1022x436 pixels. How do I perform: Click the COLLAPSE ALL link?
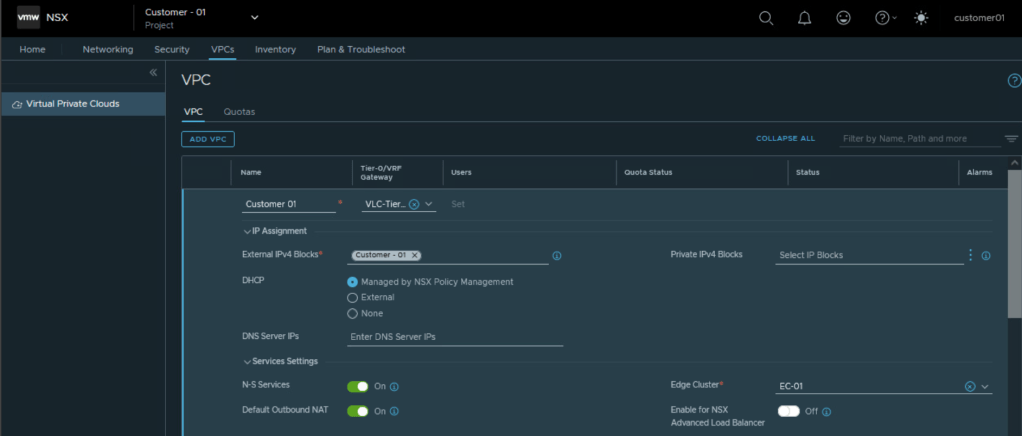(785, 139)
